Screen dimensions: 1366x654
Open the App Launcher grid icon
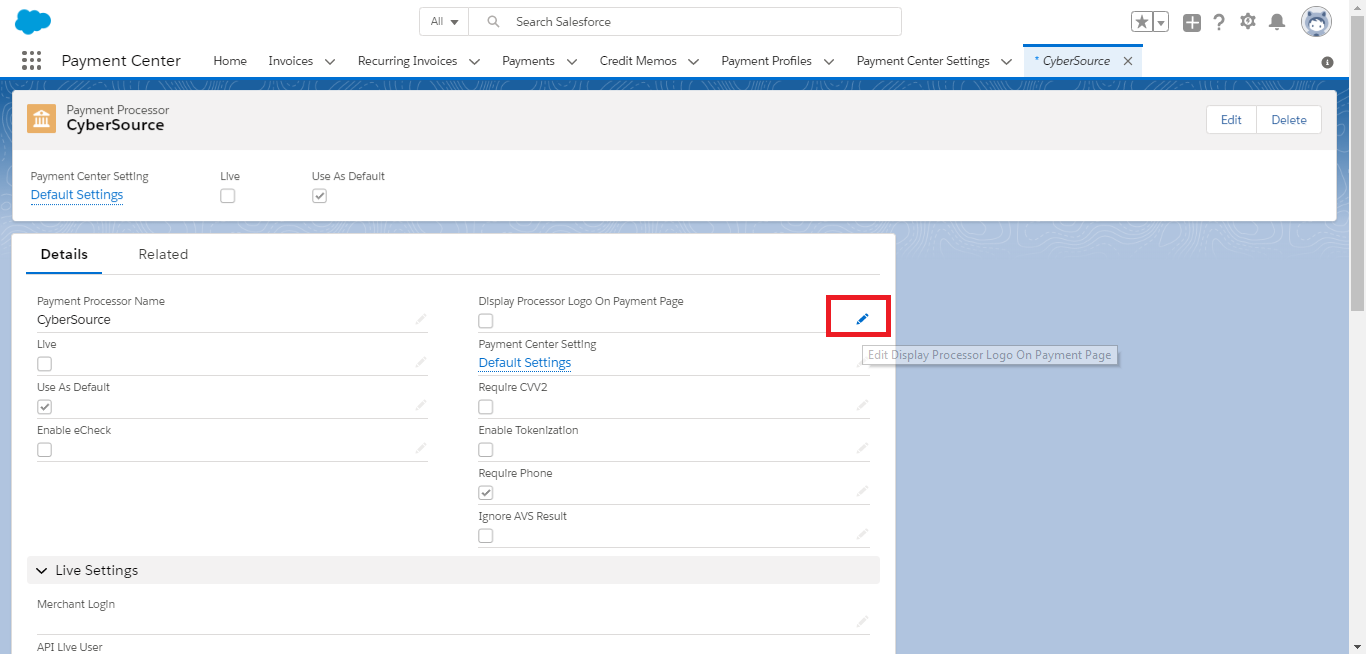pyautogui.click(x=31, y=61)
